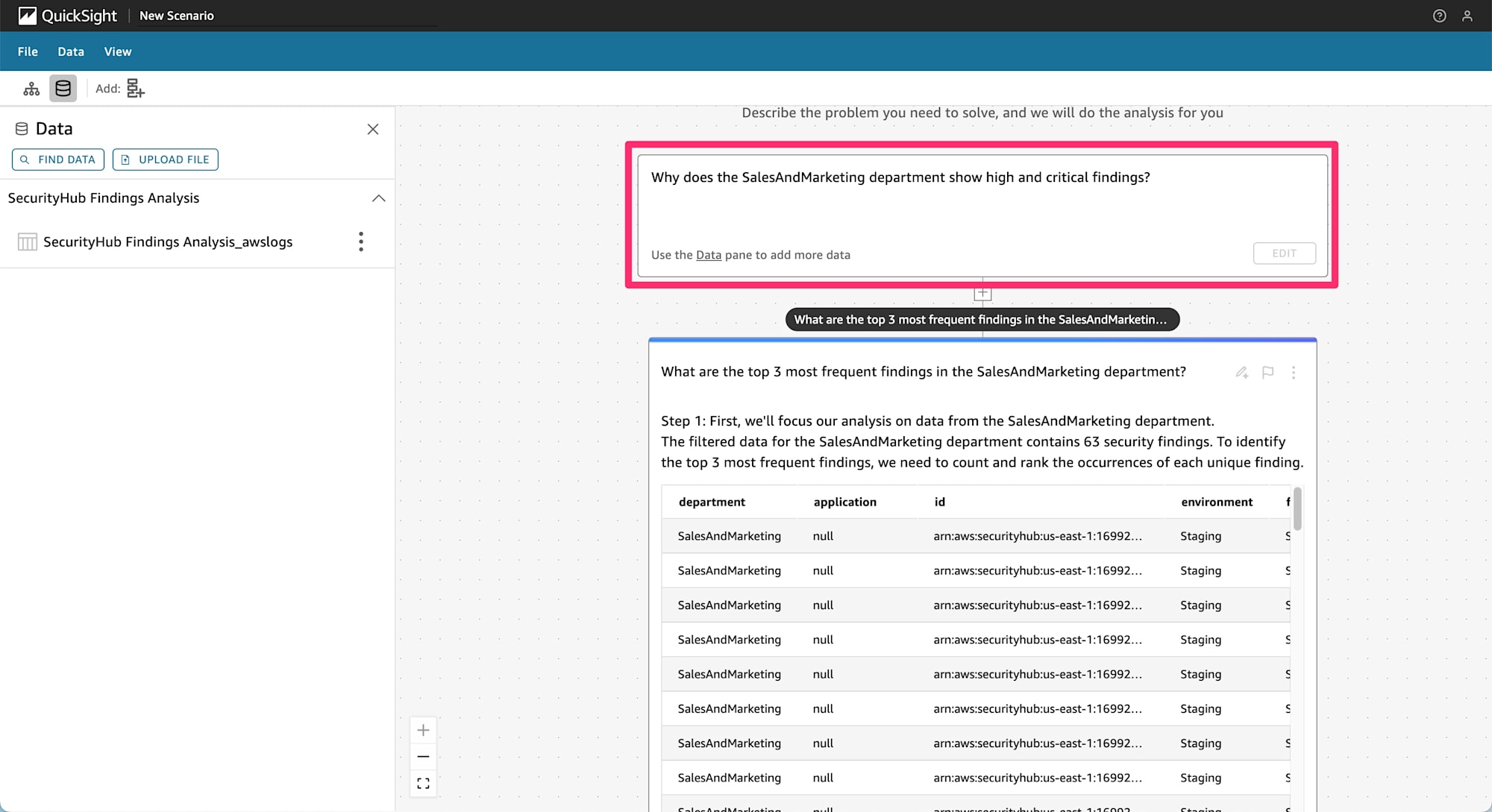This screenshot has width=1492, height=812.
Task: Click the environment column header
Action: point(1217,502)
